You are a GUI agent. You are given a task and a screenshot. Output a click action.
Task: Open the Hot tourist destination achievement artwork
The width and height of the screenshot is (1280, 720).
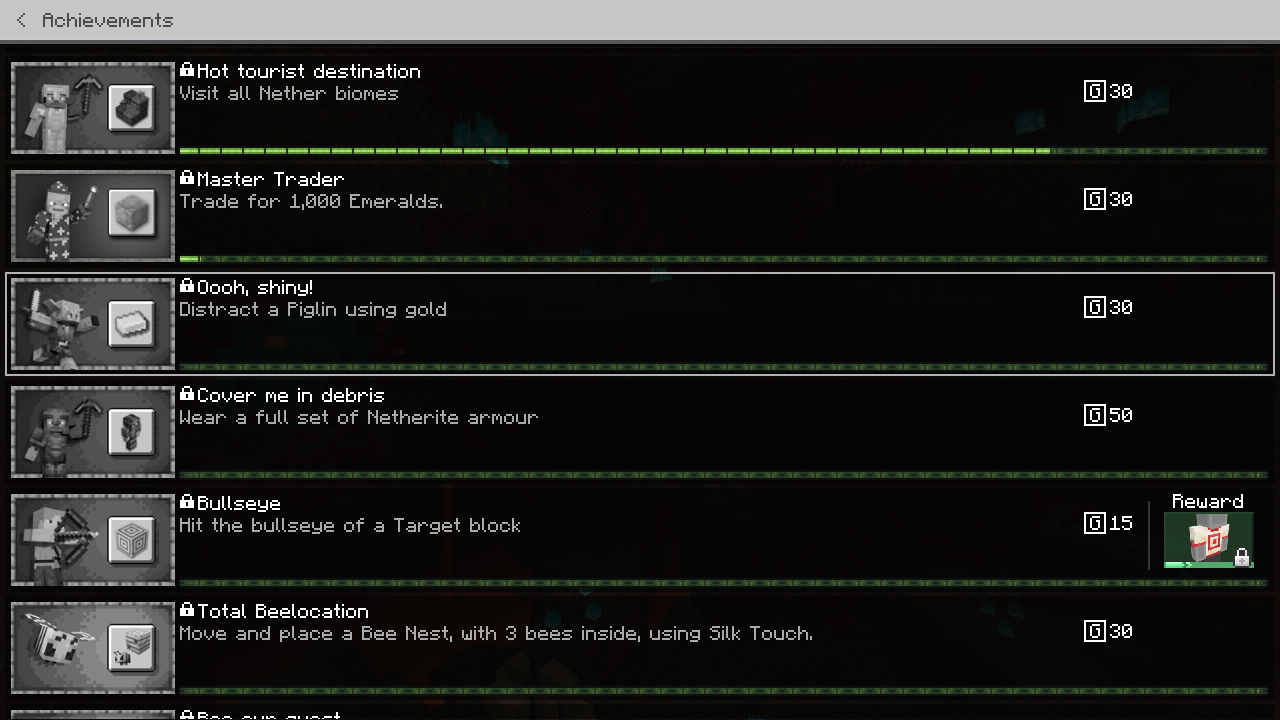[93, 108]
